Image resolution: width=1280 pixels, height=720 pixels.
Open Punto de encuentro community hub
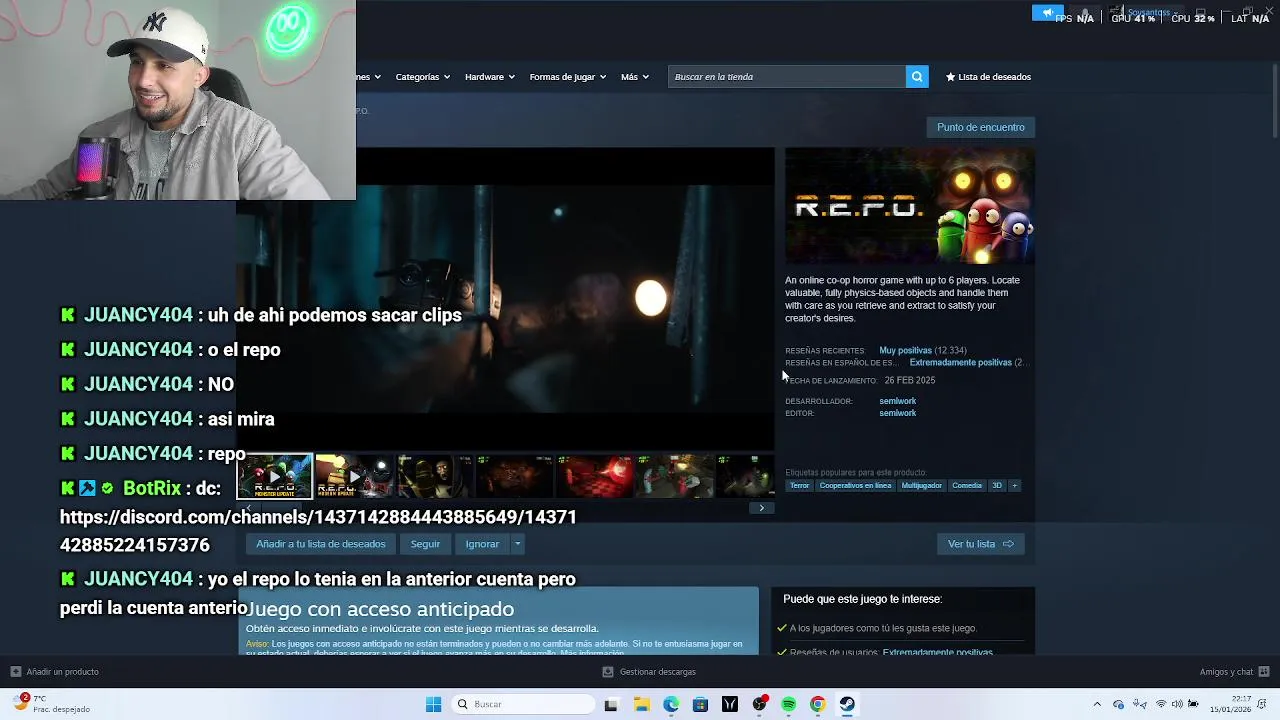[980, 127]
